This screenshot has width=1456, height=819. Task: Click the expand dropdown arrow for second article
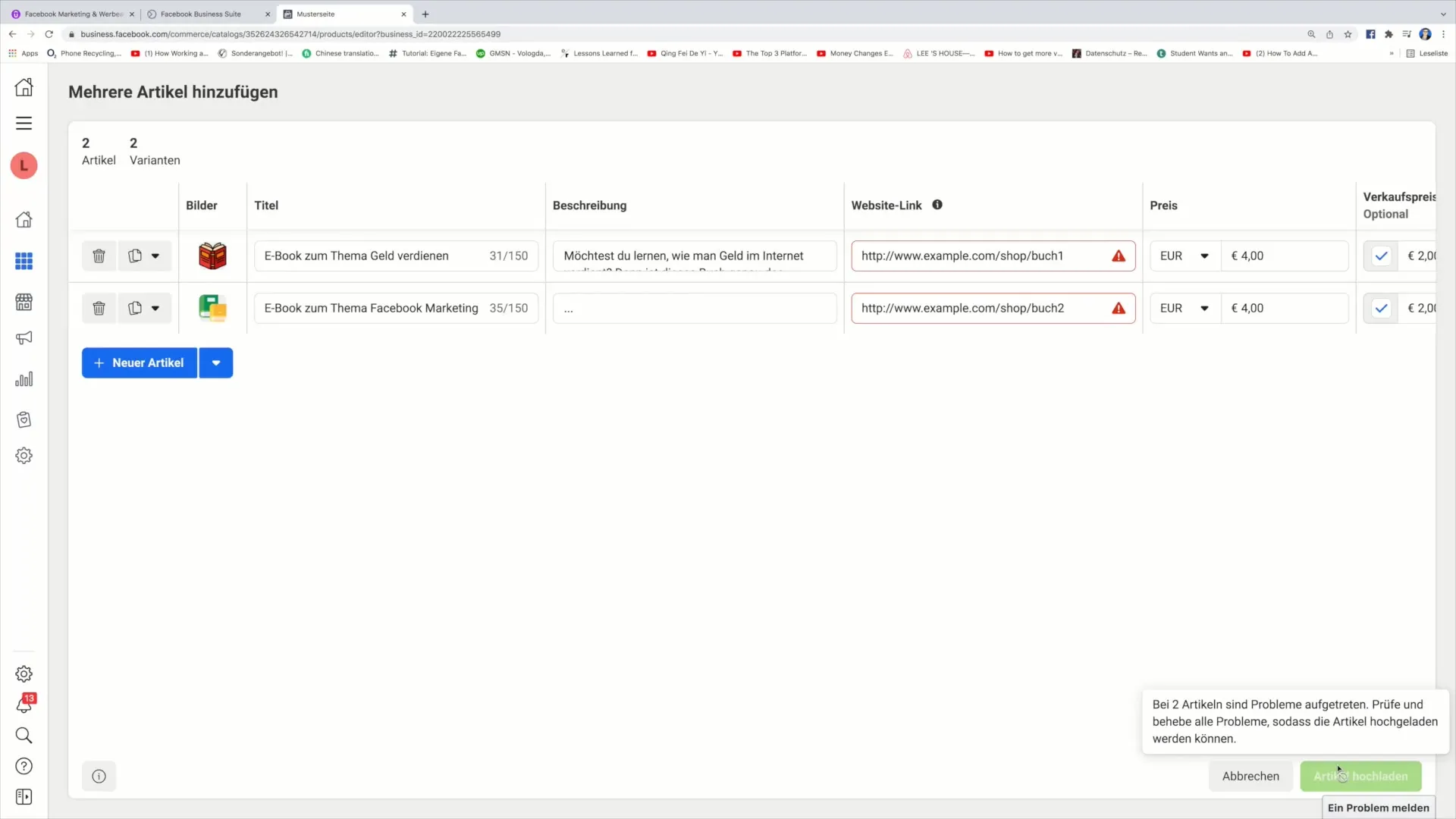pos(156,308)
